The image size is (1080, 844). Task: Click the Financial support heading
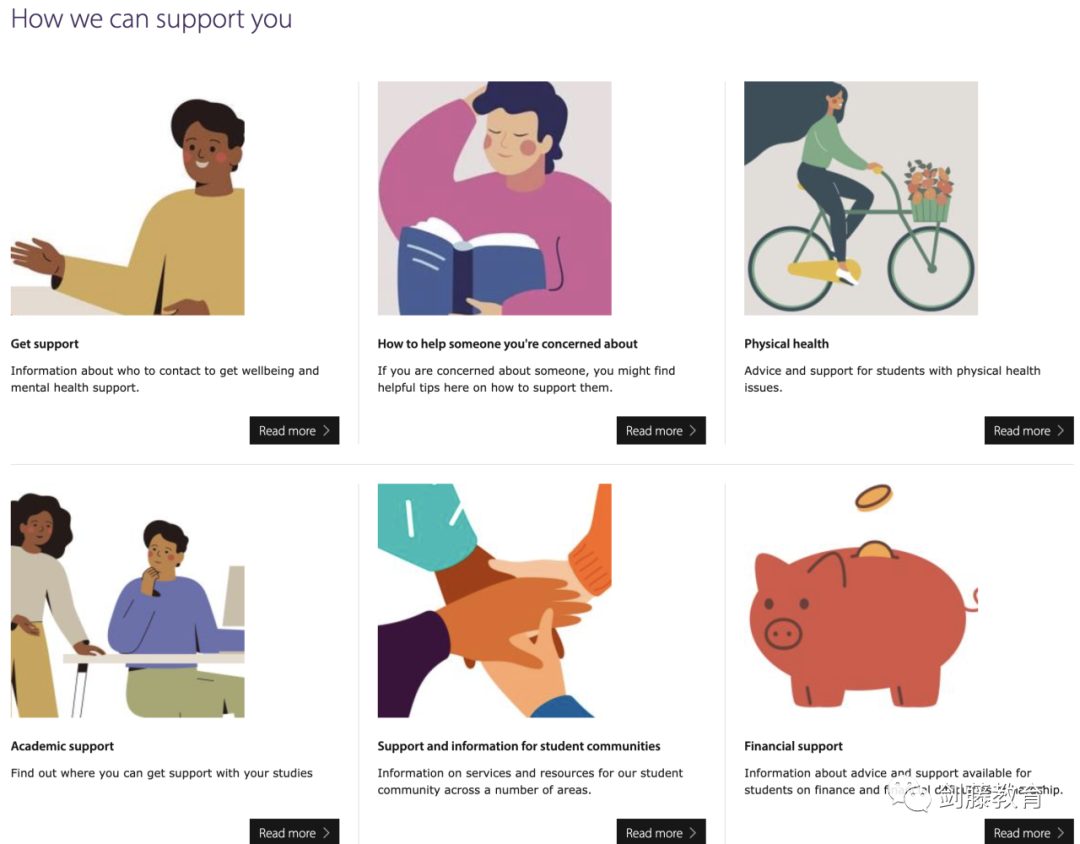pos(793,746)
